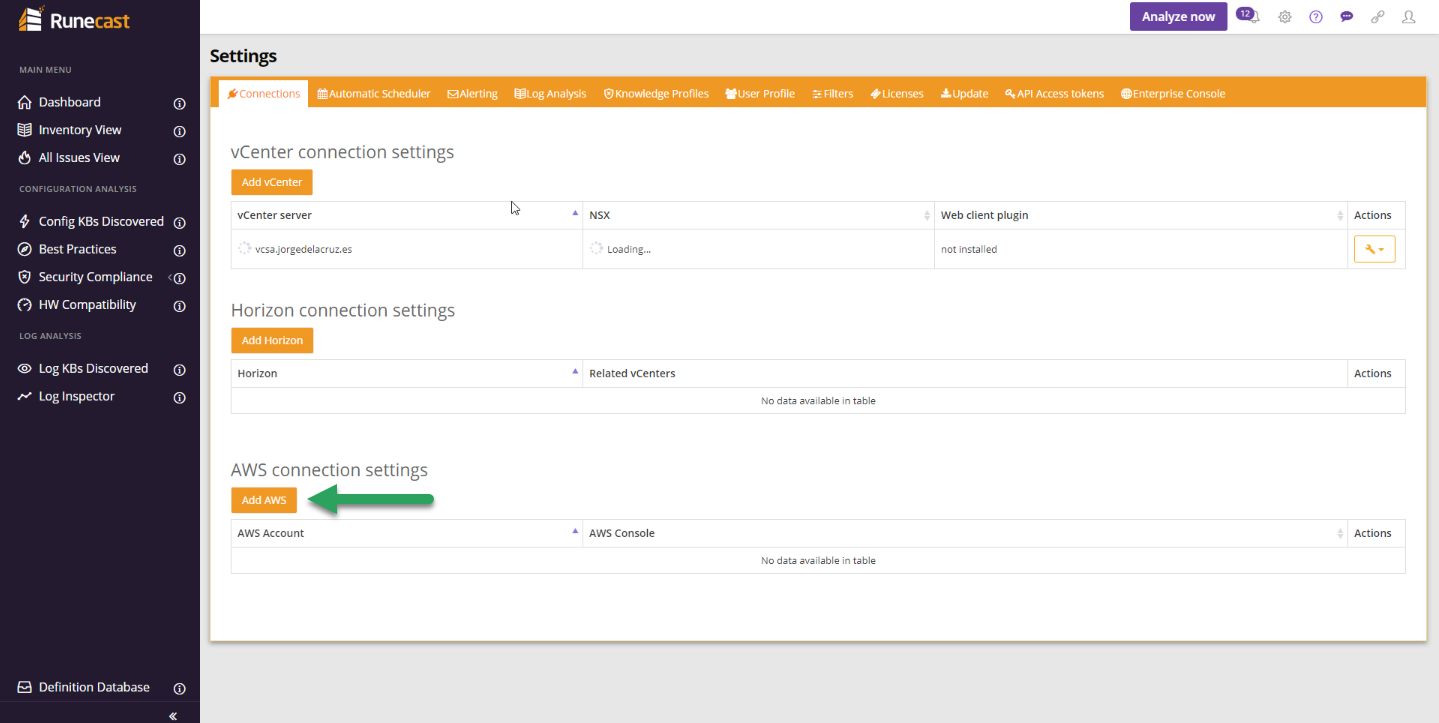Switch to the Alerting tab
The width and height of the screenshot is (1439, 723).
click(x=472, y=94)
